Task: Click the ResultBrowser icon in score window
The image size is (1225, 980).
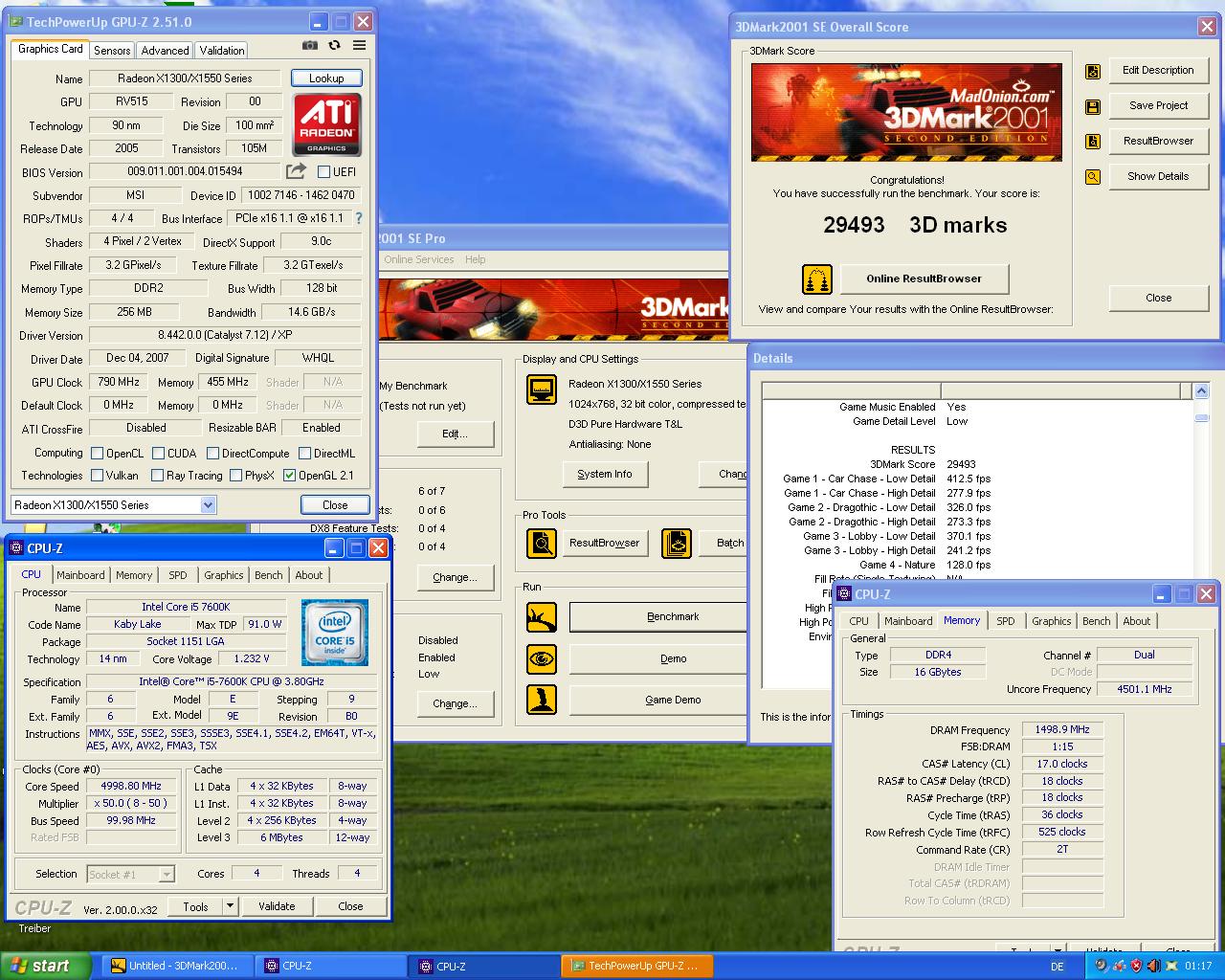Action: coord(1093,142)
